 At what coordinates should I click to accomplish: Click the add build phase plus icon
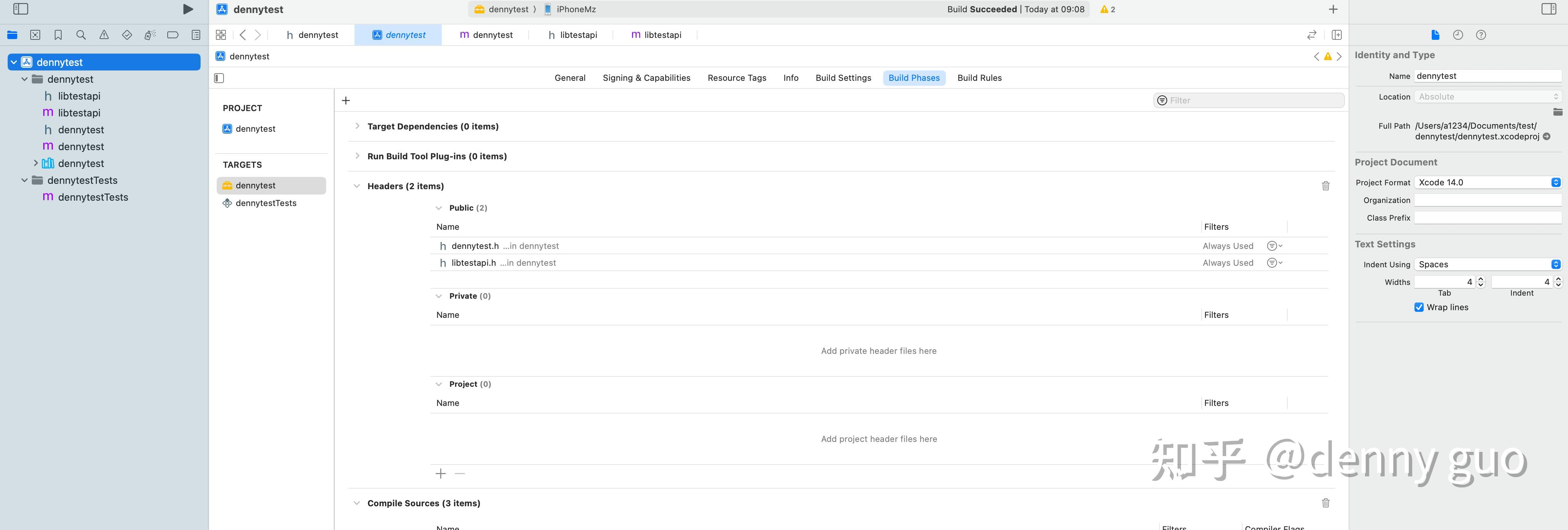346,100
